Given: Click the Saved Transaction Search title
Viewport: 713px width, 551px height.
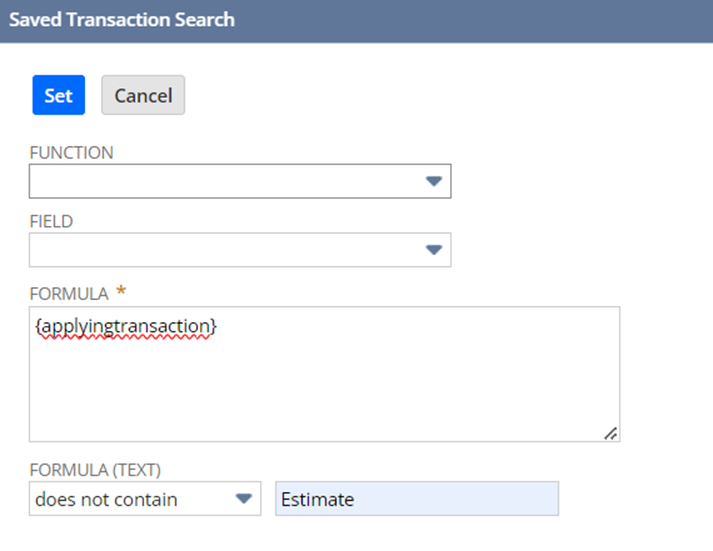Looking at the screenshot, I should pyautogui.click(x=122, y=19).
